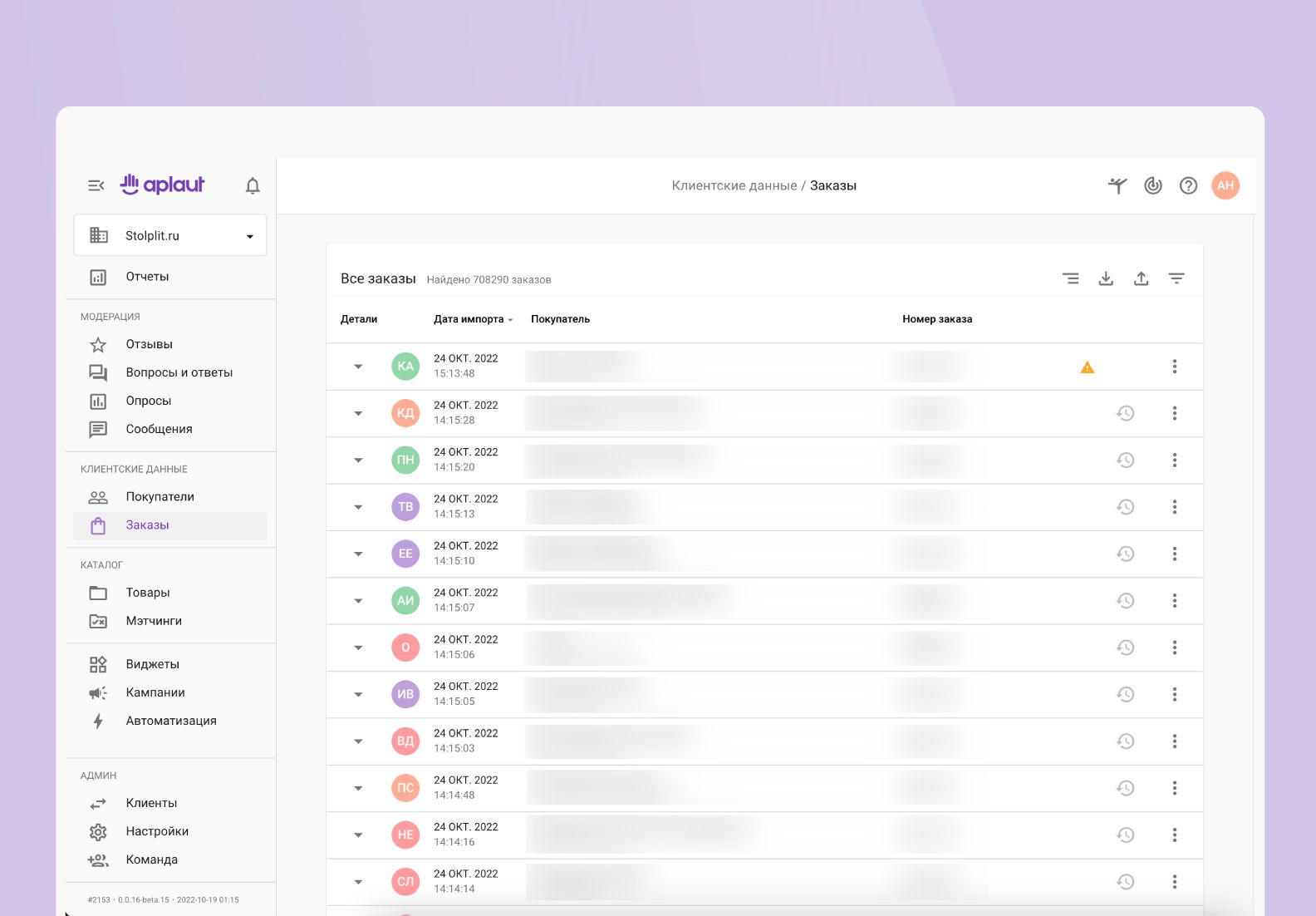Image resolution: width=1316 pixels, height=916 pixels.
Task: Go to Покупатели section
Action: (160, 497)
